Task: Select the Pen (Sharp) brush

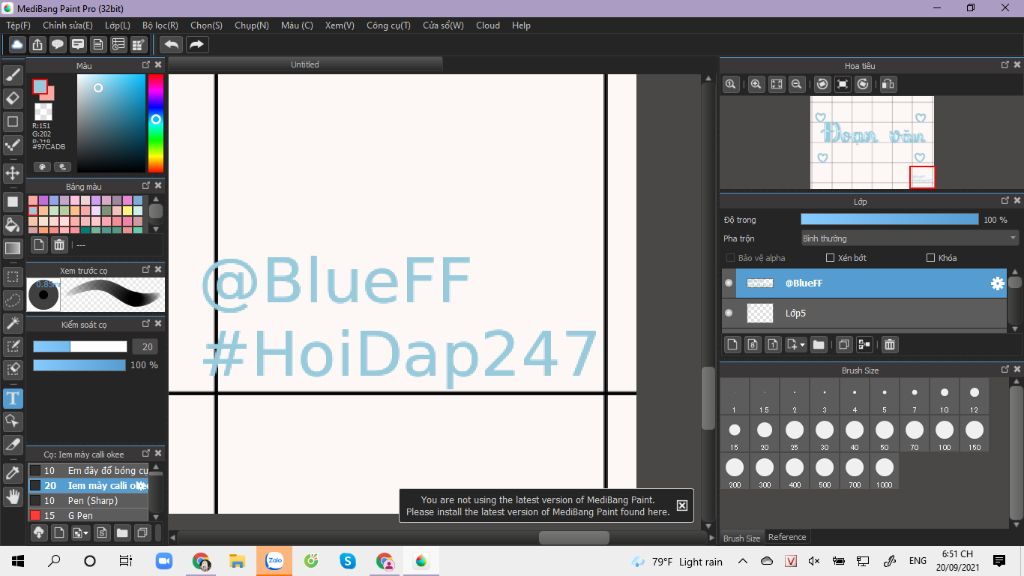Action: 88,501
